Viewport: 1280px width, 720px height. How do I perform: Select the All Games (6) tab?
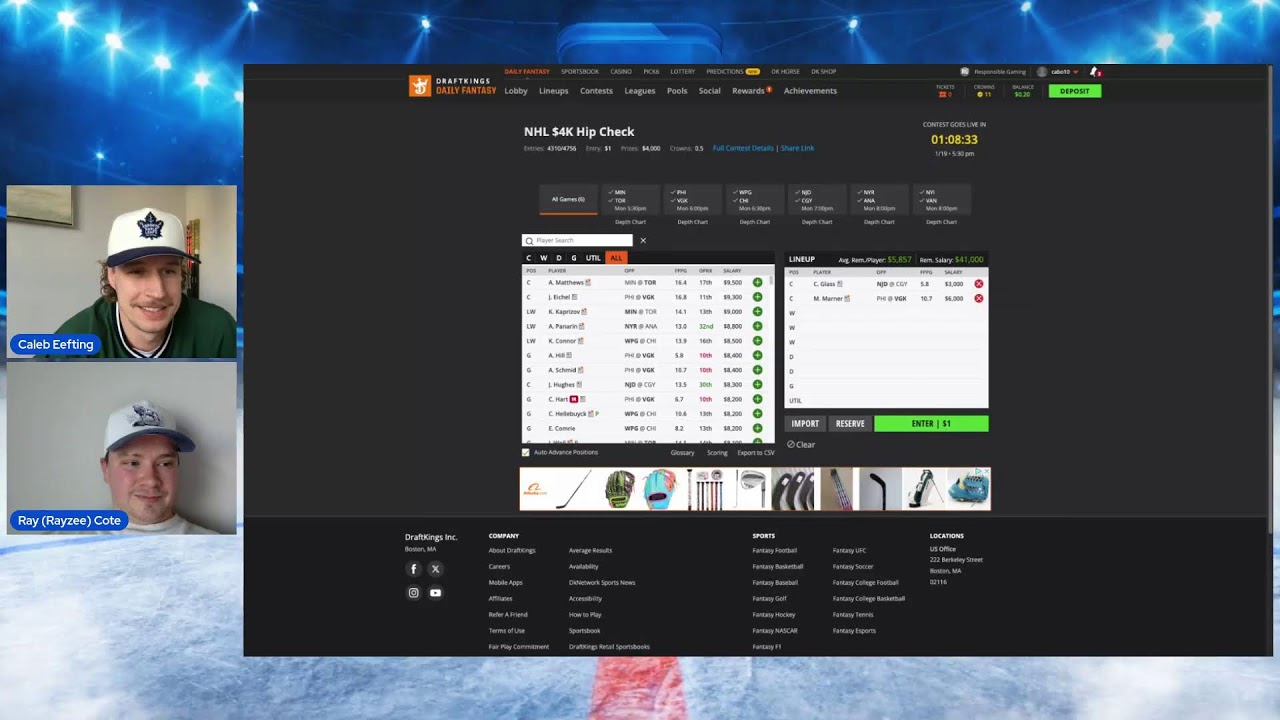(x=568, y=200)
